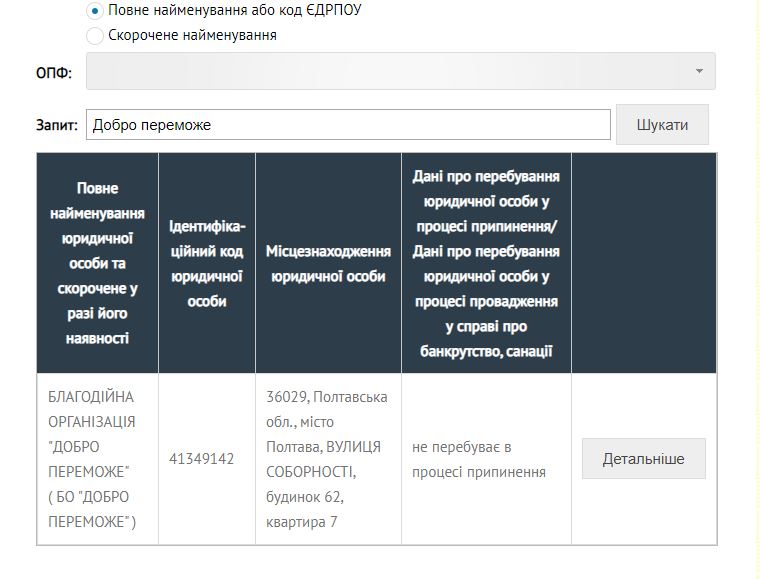Screen dimensions: 760x579
Task: Click the empty last column header cell
Action: coord(644,263)
